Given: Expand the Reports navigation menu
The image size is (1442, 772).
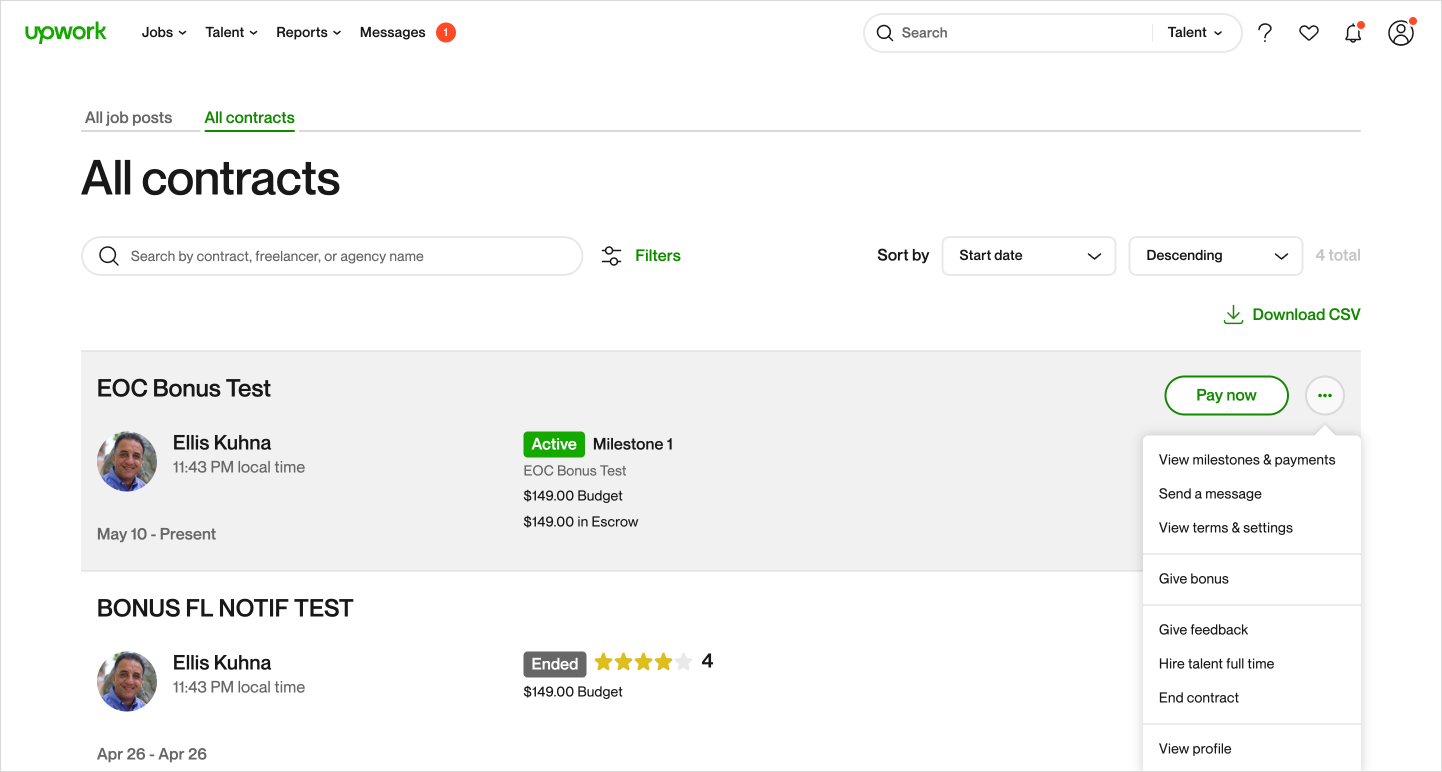Looking at the screenshot, I should 308,32.
